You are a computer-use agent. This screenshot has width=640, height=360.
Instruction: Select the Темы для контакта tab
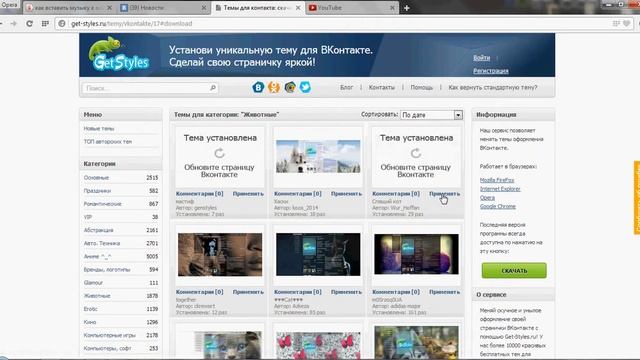(x=258, y=8)
